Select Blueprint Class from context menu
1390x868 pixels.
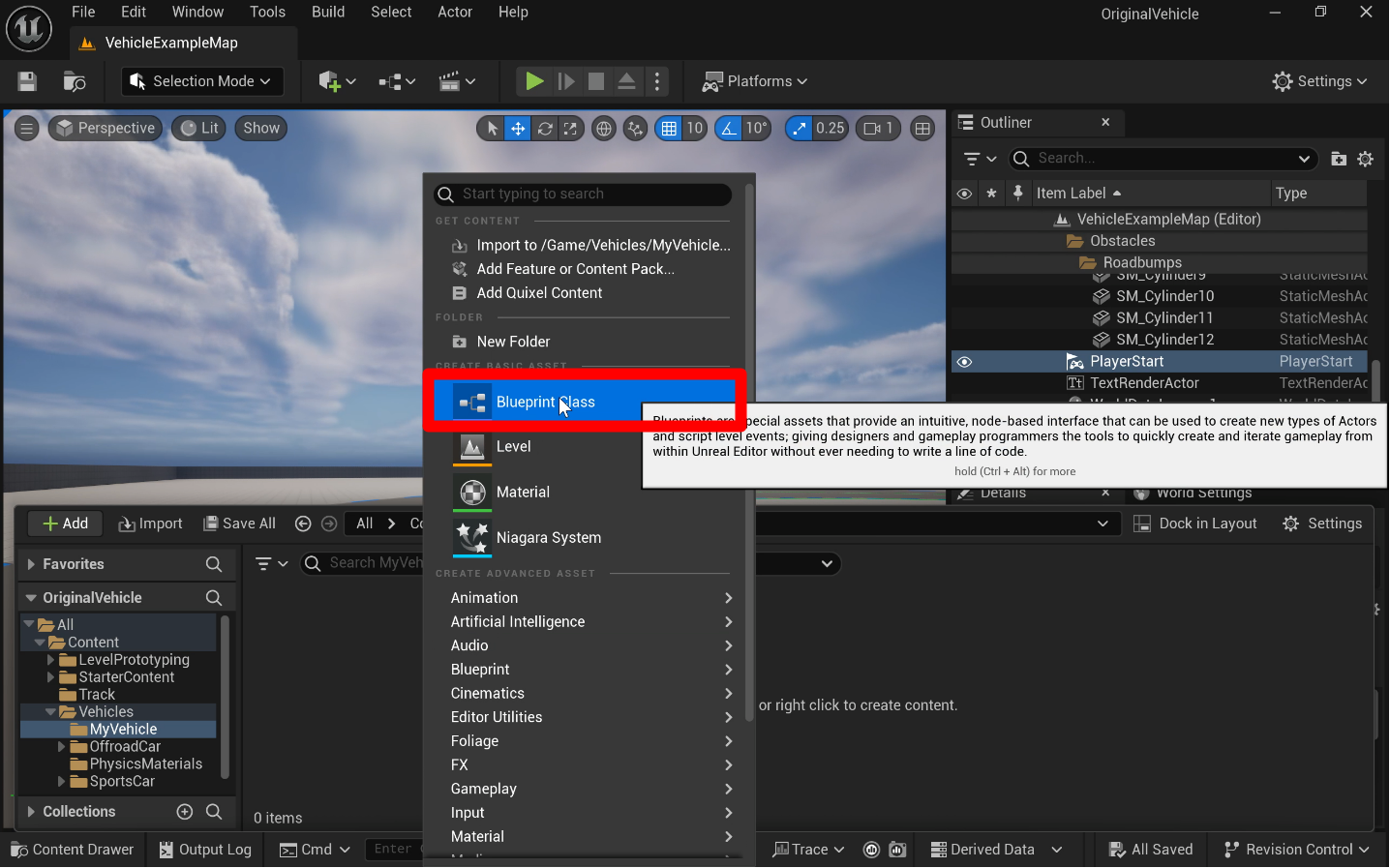(x=584, y=402)
